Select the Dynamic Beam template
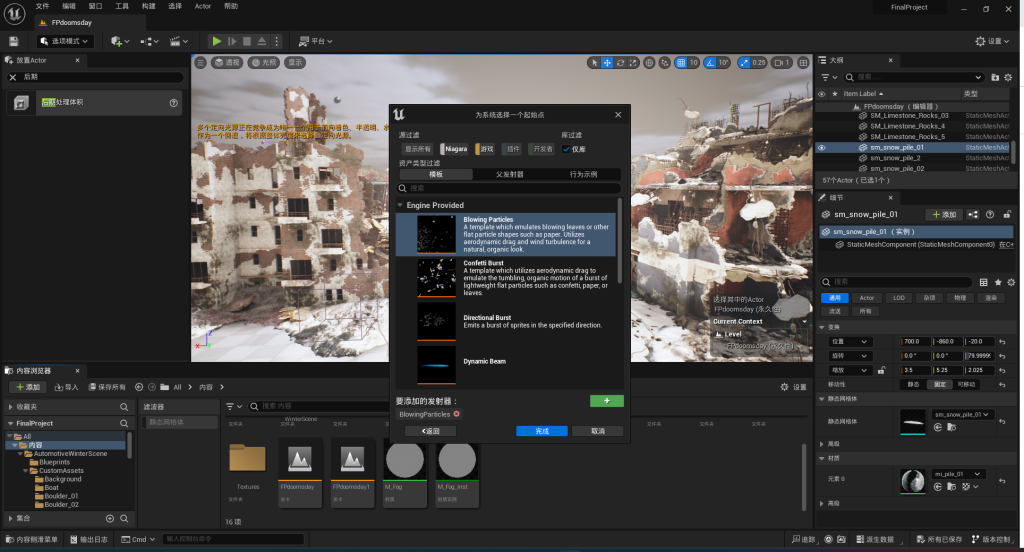 [506, 365]
